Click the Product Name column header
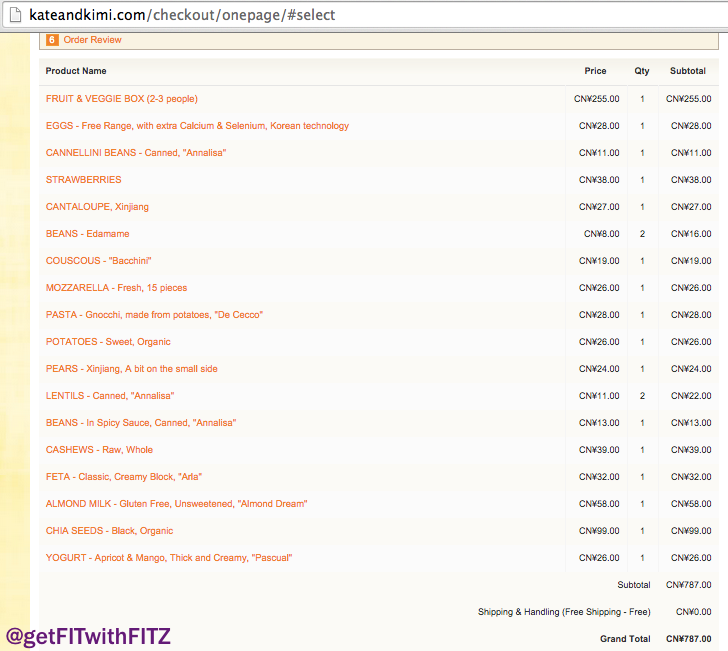Screen dimensions: 728x651 [76, 71]
